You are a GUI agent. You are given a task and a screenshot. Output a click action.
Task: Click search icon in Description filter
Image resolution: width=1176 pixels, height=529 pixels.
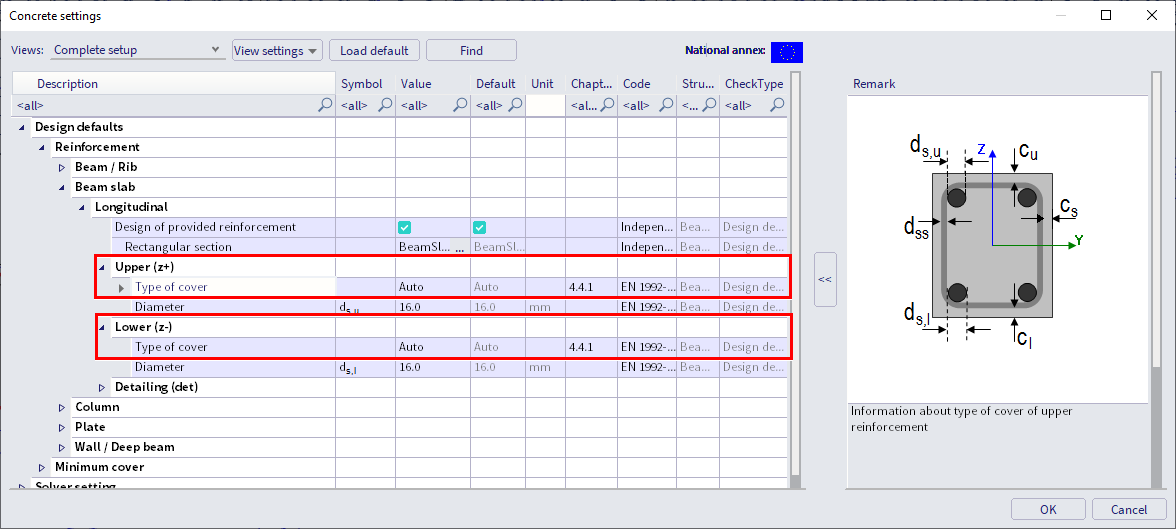324,105
